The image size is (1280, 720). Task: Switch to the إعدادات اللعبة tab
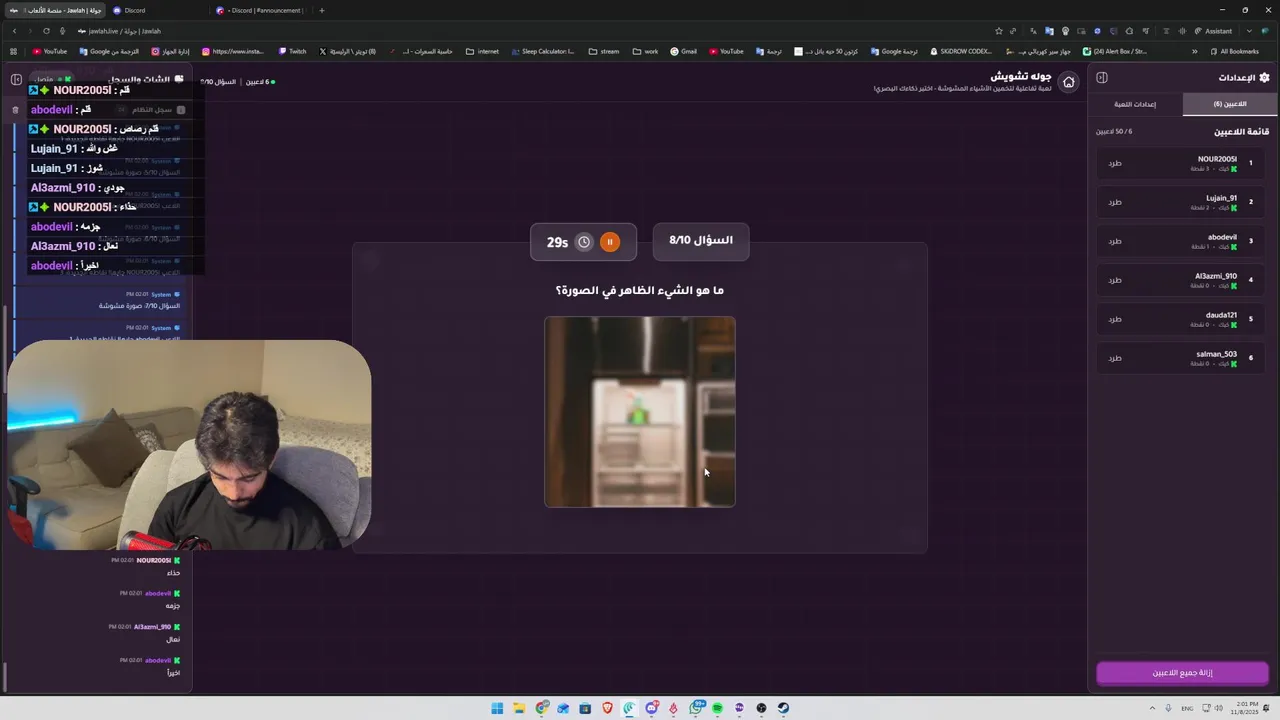1135,104
